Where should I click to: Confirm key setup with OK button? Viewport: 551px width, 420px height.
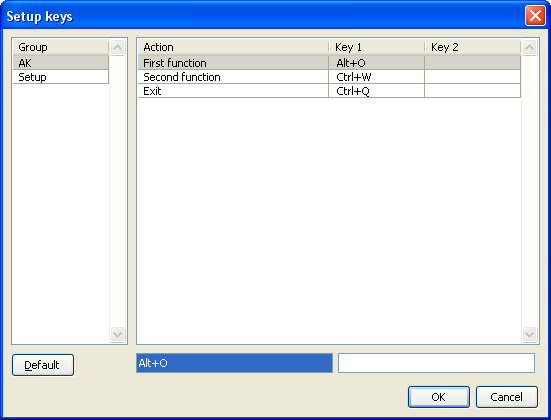point(439,397)
